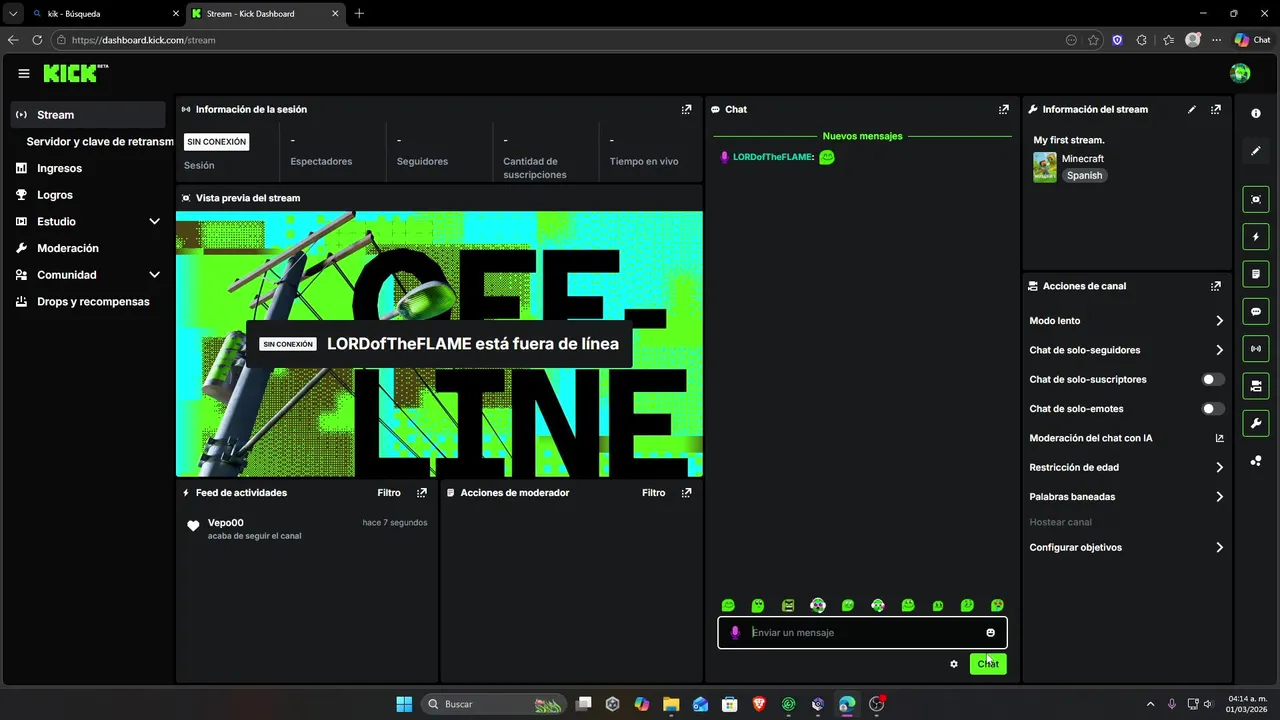1280x720 pixels.
Task: Insert the first green smiley emote
Action: click(x=728, y=606)
